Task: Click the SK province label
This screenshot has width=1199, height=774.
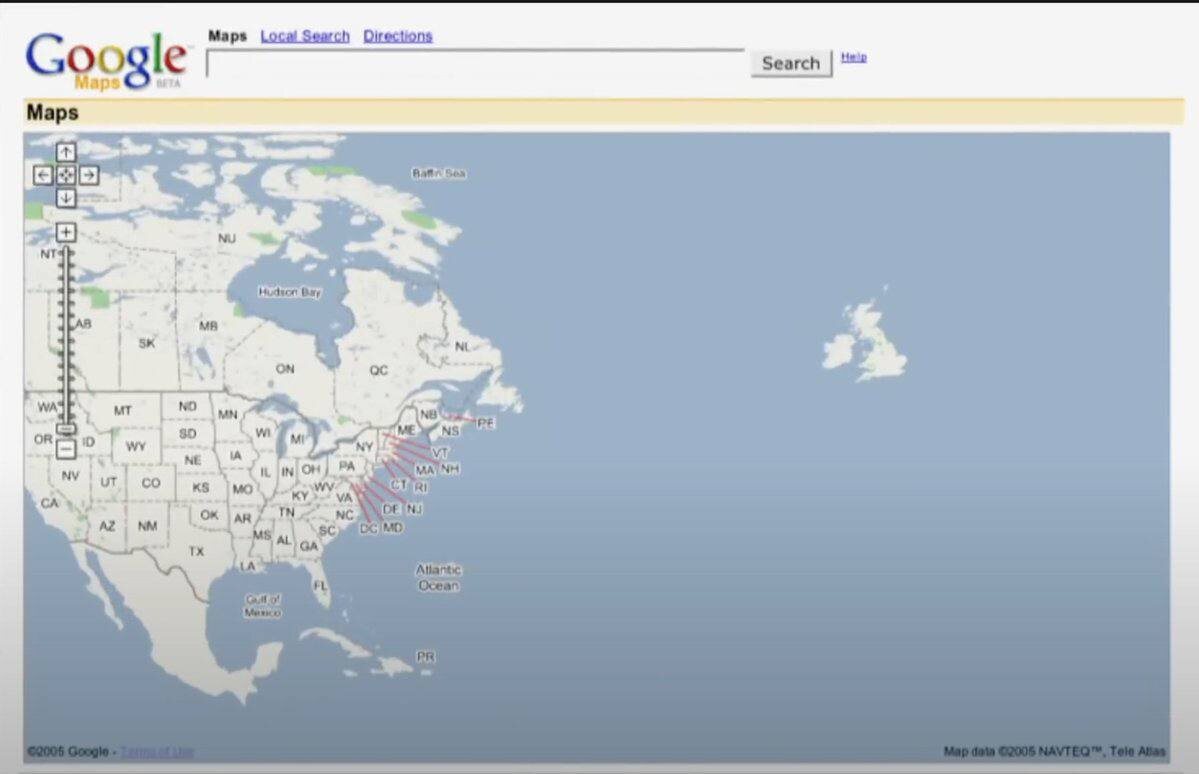Action: click(x=147, y=343)
